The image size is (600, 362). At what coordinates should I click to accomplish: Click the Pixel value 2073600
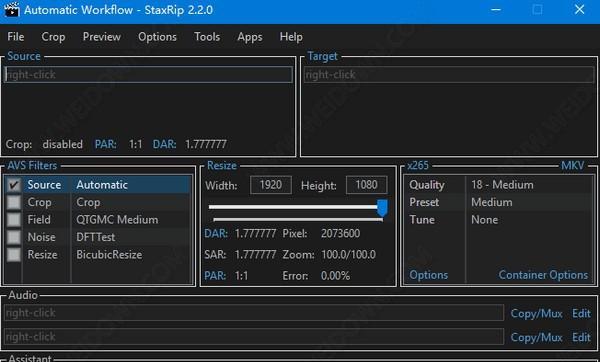(340, 233)
